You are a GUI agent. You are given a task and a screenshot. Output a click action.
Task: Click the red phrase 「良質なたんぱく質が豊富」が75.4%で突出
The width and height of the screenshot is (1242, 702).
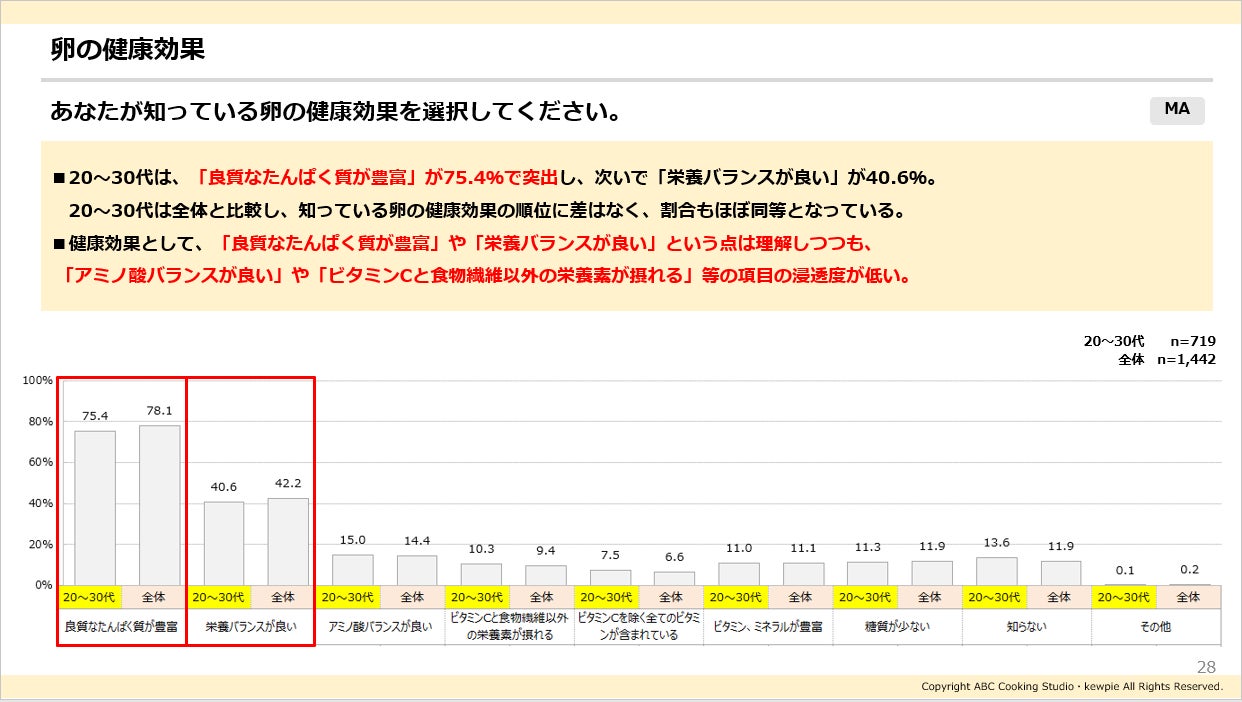pyautogui.click(x=376, y=179)
